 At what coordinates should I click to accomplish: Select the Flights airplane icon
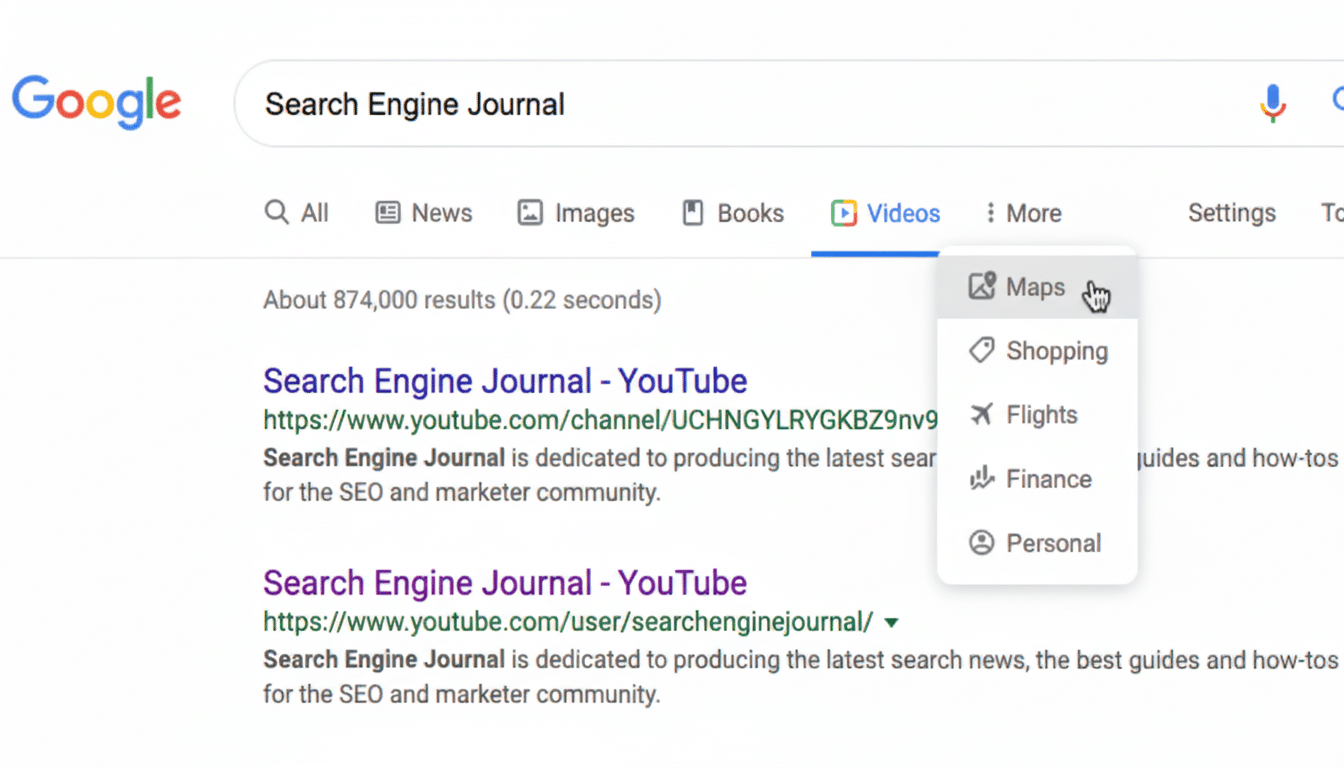tap(980, 414)
